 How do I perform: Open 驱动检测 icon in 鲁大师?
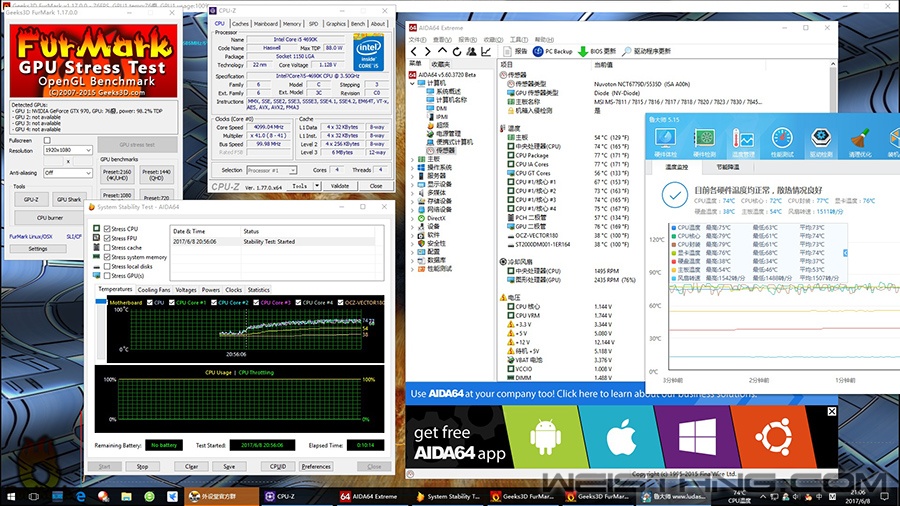821,142
